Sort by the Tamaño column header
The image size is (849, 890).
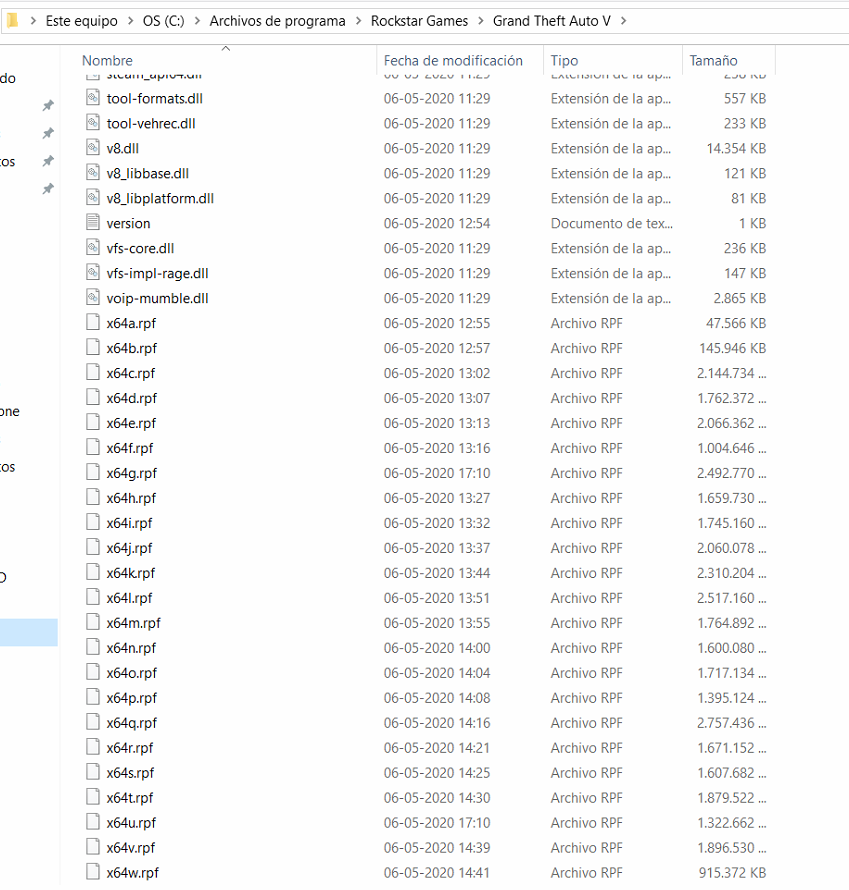[x=713, y=61]
